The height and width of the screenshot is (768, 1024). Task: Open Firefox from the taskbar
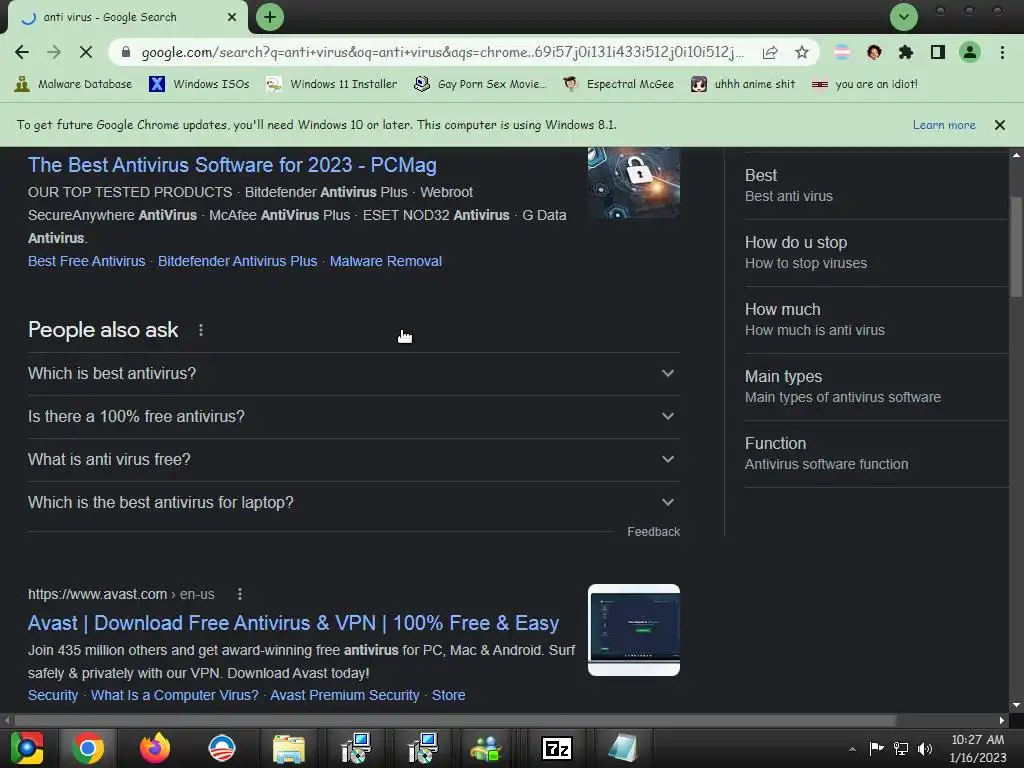pyautogui.click(x=155, y=748)
